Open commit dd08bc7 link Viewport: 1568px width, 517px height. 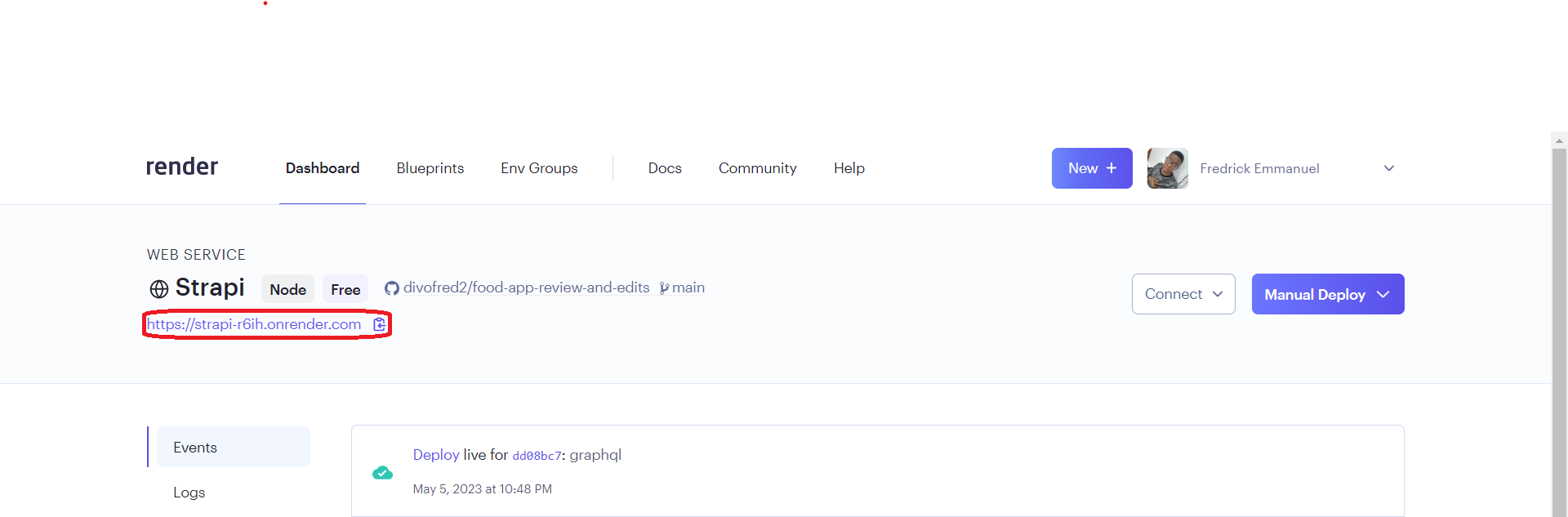tap(537, 456)
